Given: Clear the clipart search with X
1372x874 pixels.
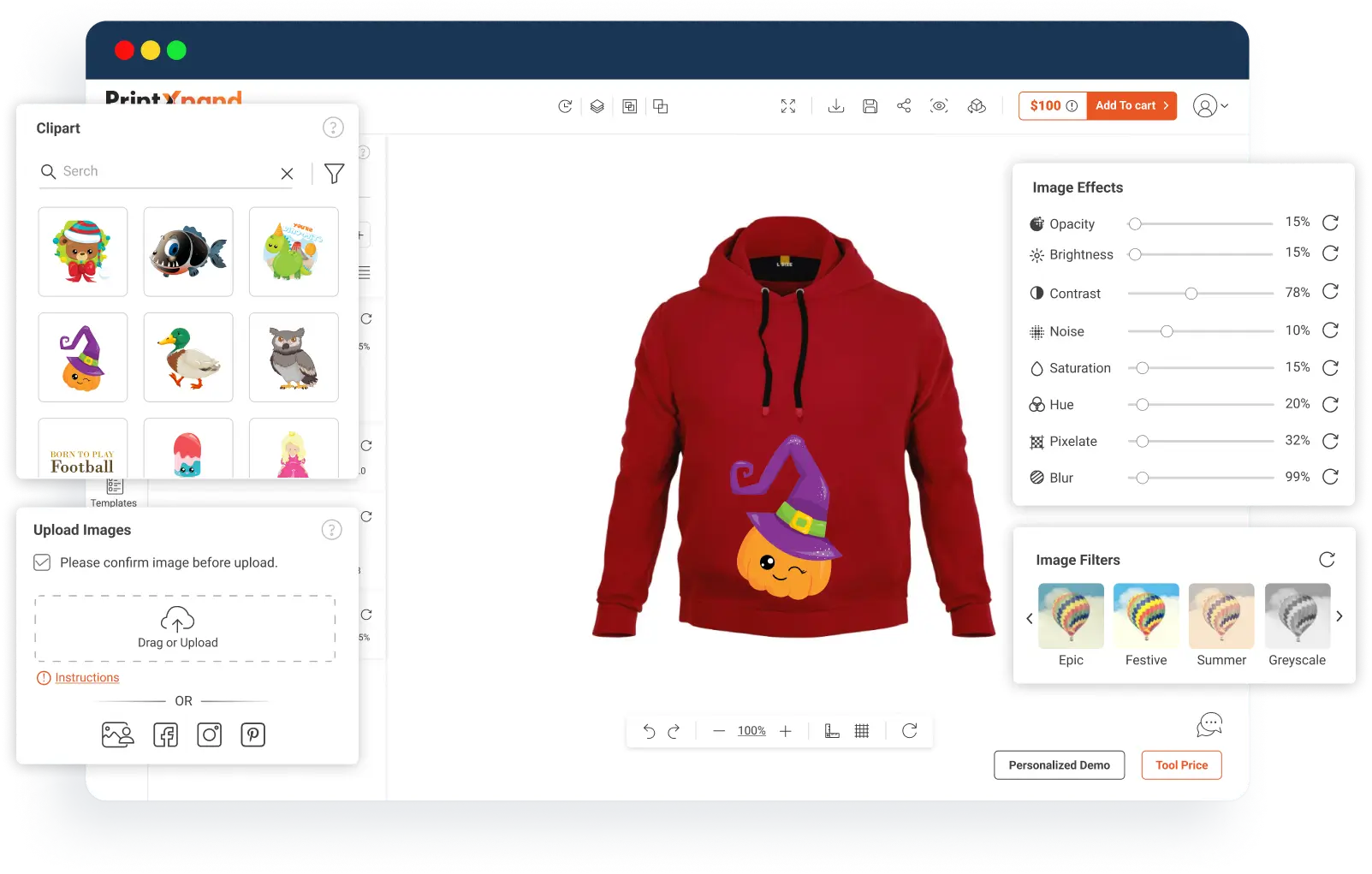Looking at the screenshot, I should 287,173.
